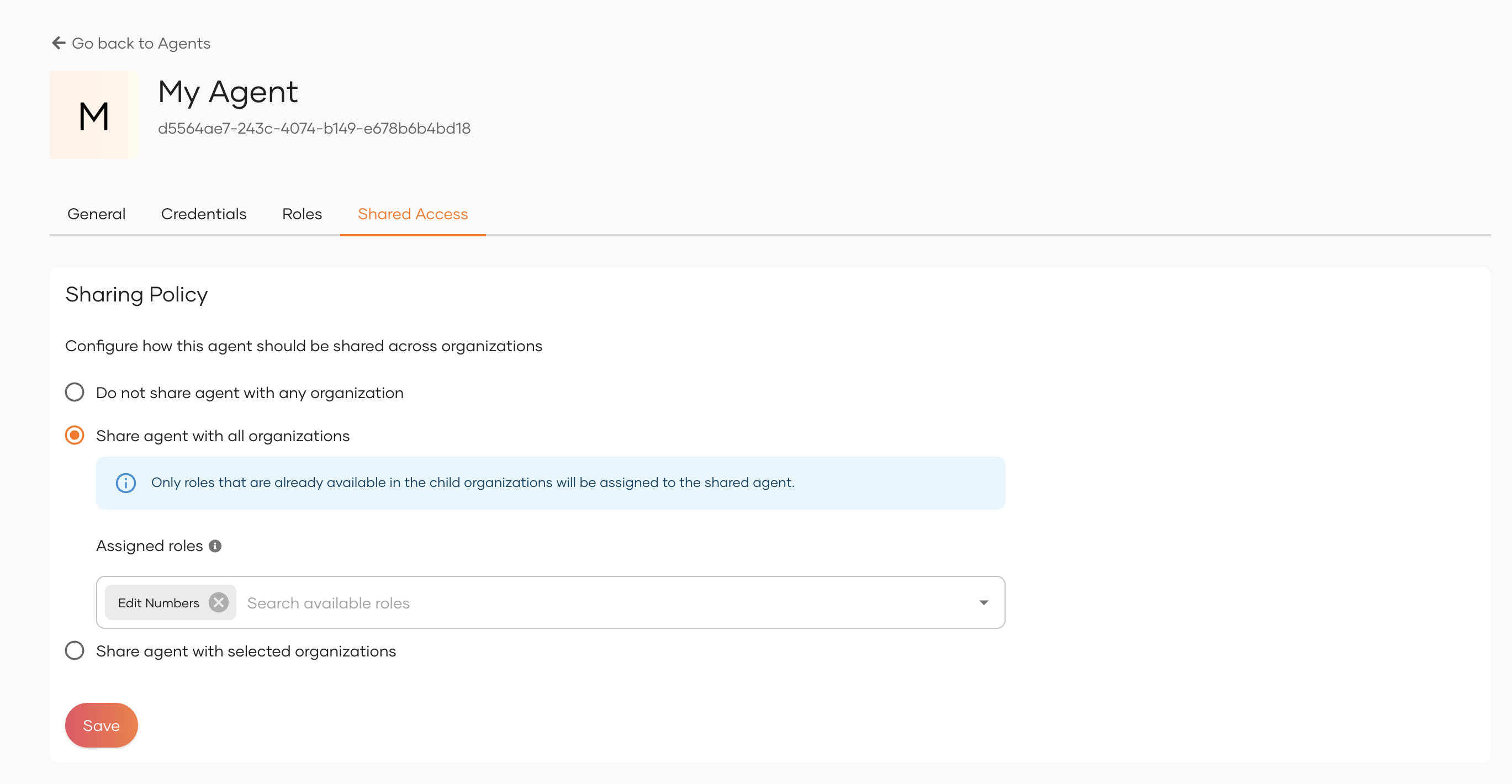Click the My Agent title
The height and width of the screenshot is (784, 1512).
click(228, 92)
